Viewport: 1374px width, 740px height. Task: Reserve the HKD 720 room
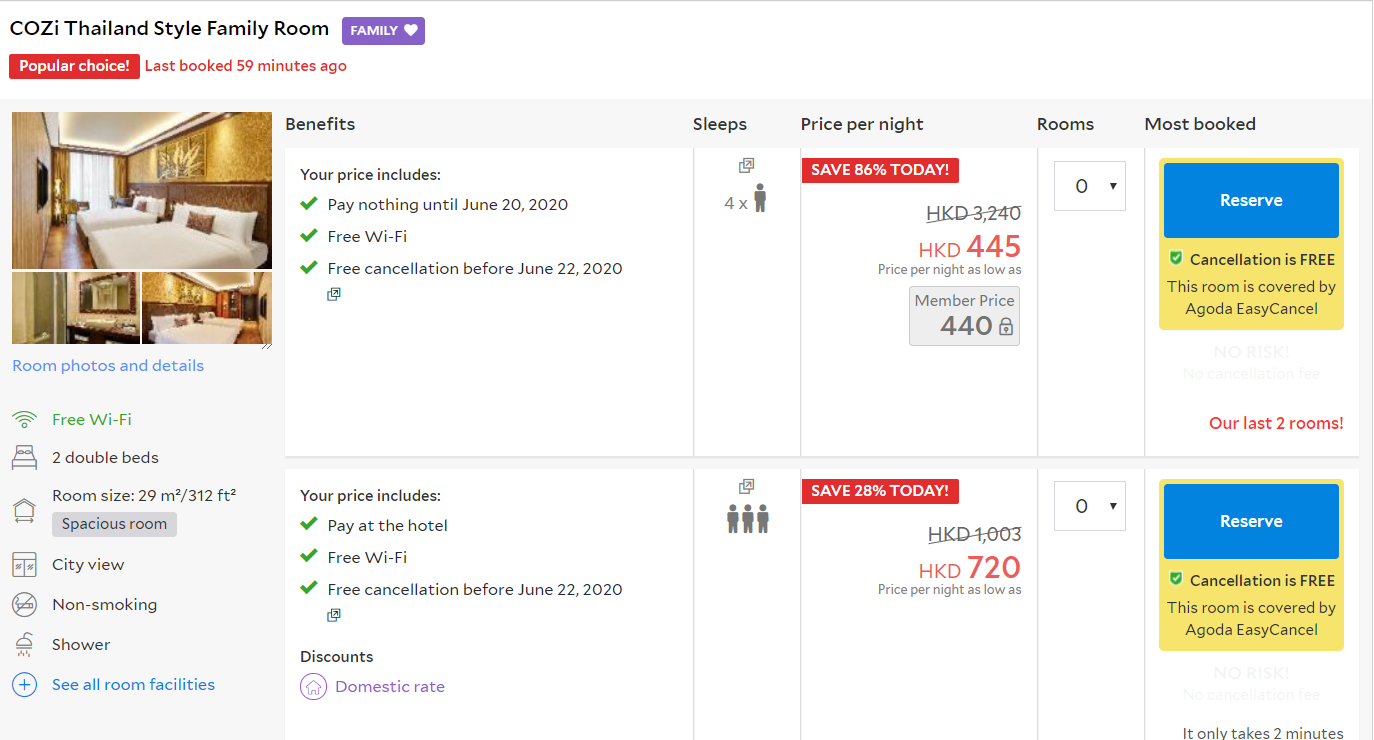(x=1251, y=521)
